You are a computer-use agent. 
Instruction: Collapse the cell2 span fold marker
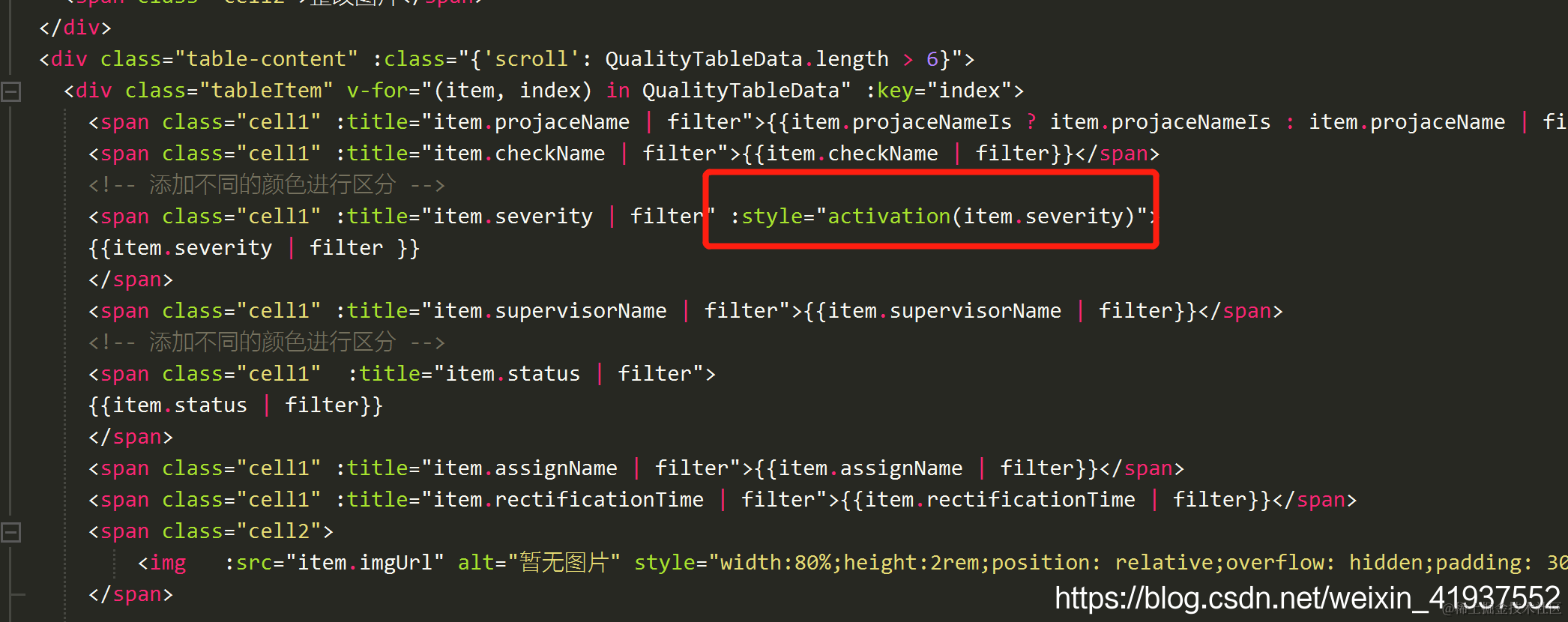point(10,532)
